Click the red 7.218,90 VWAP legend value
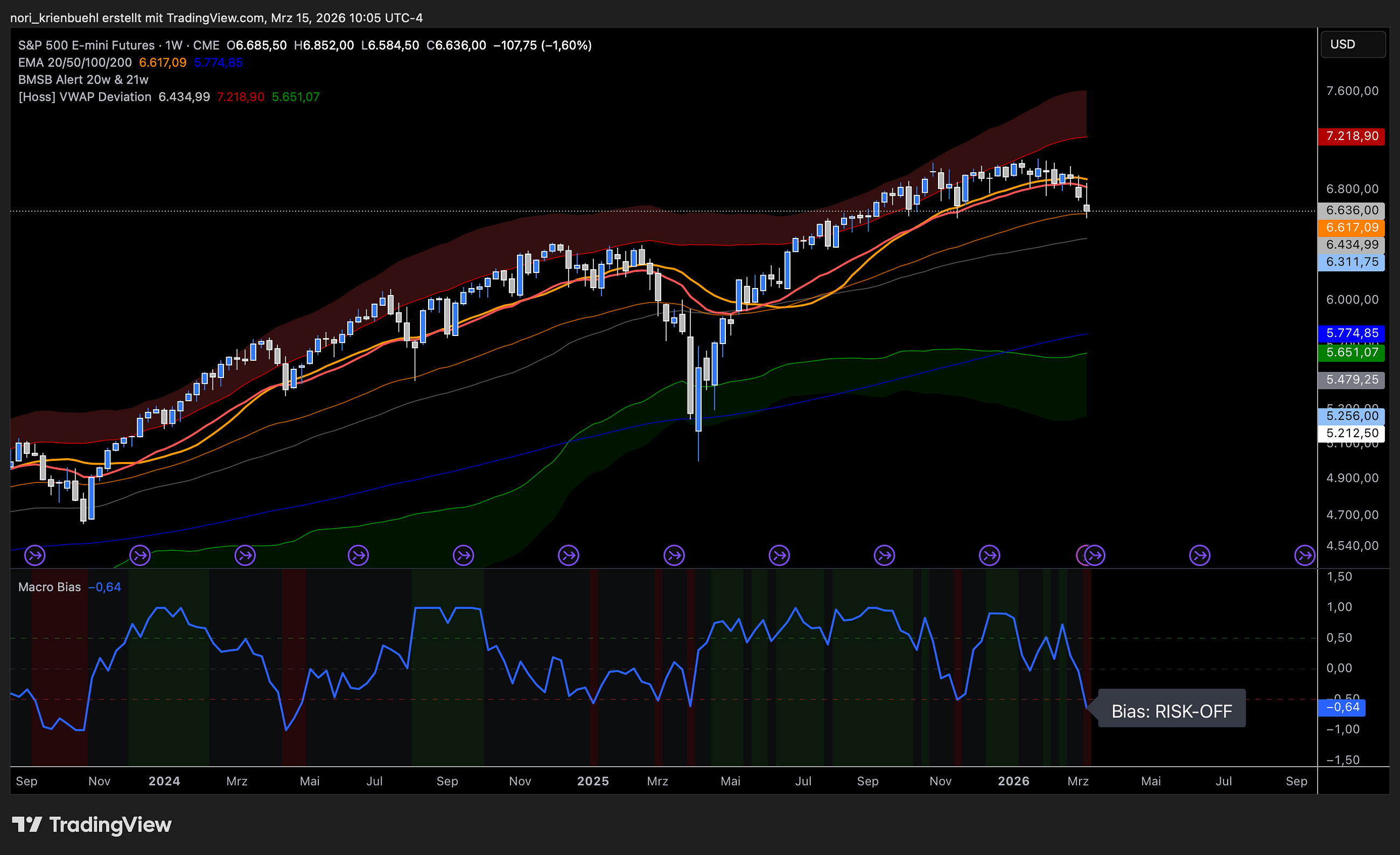Viewport: 1400px width, 855px height. click(x=240, y=96)
